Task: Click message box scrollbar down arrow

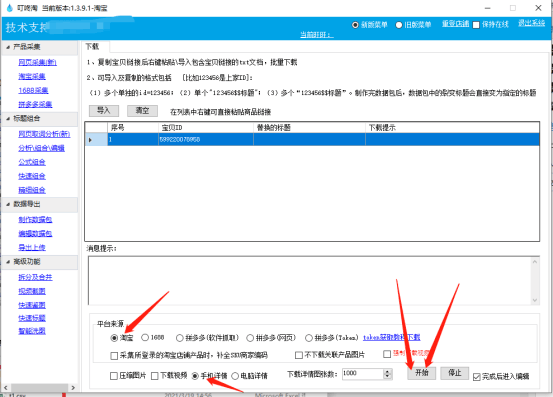Action: point(535,300)
